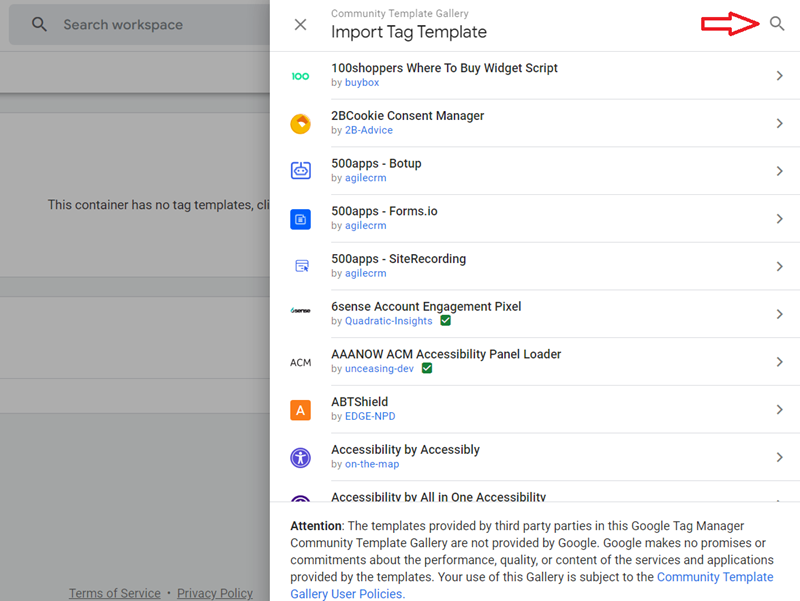The width and height of the screenshot is (800, 601).
Task: Click the verified badge next to Quadratic-Insights
Action: click(x=446, y=321)
